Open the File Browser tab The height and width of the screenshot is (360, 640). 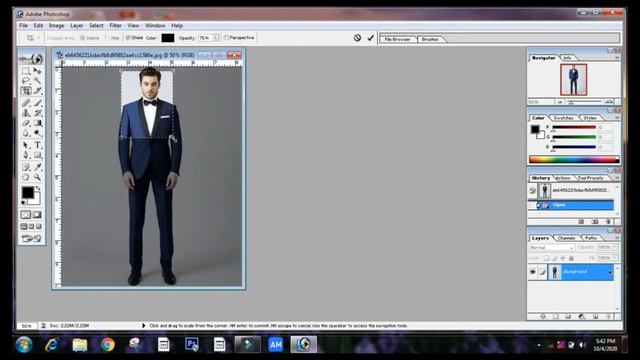pos(397,39)
